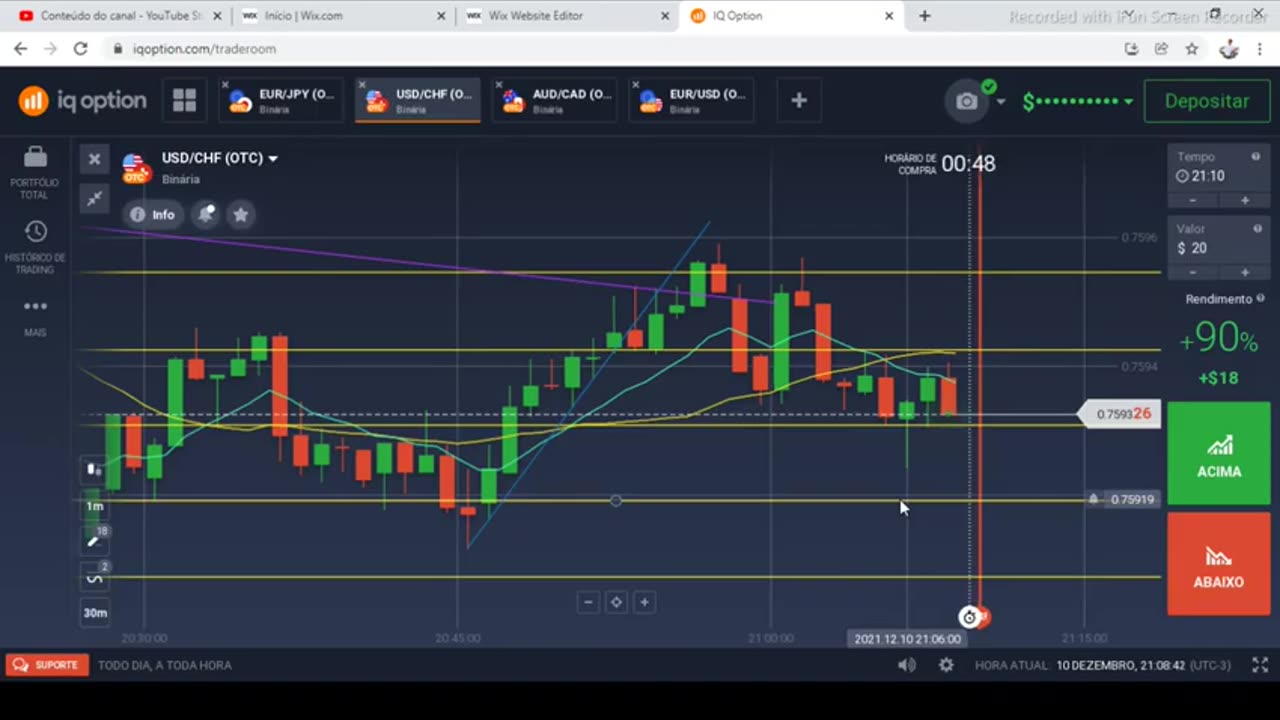Open the drawing tools pencil icon
Screen dimensions: 1280x720
coord(94,541)
